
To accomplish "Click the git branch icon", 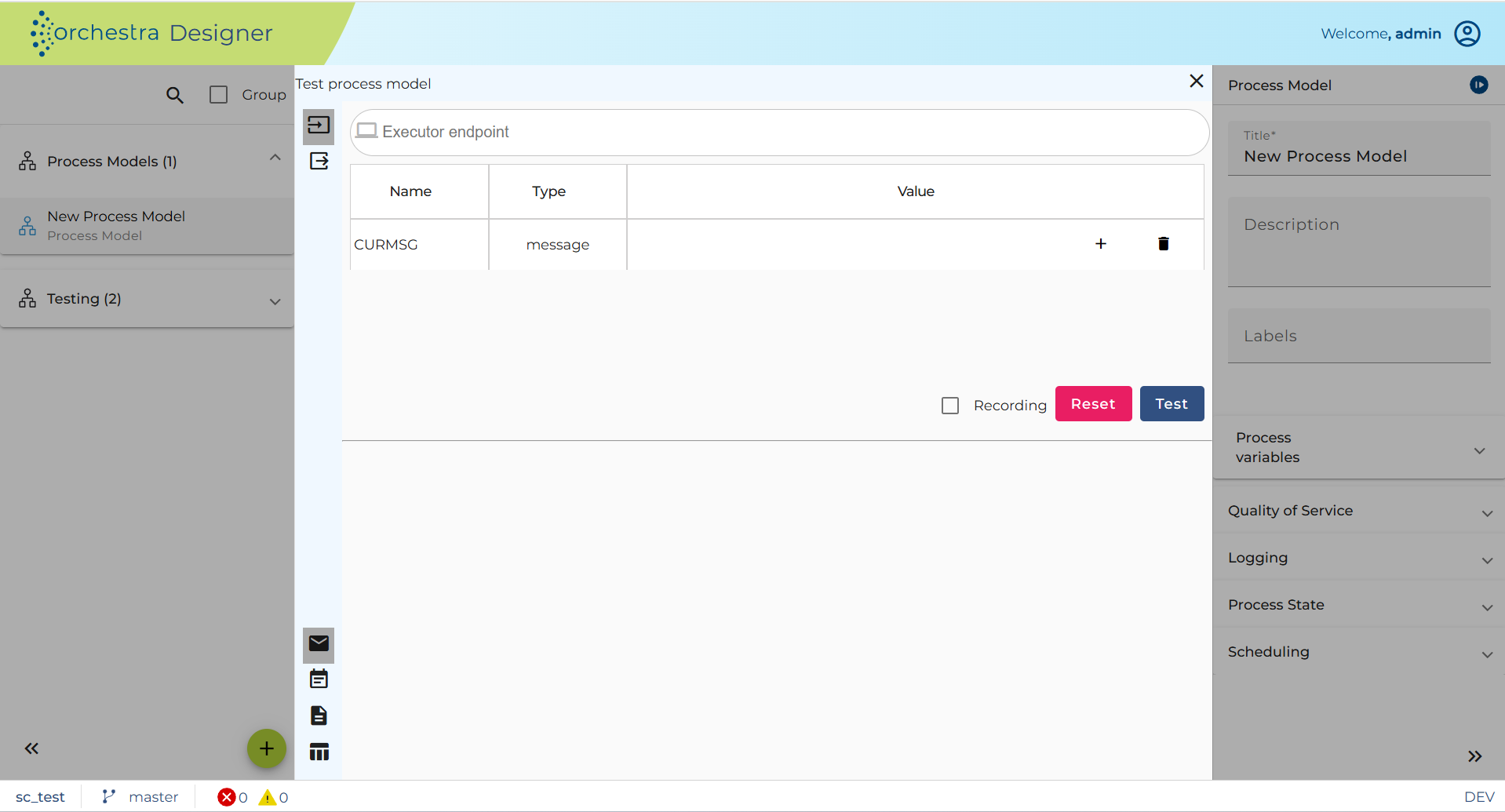I will (x=109, y=796).
